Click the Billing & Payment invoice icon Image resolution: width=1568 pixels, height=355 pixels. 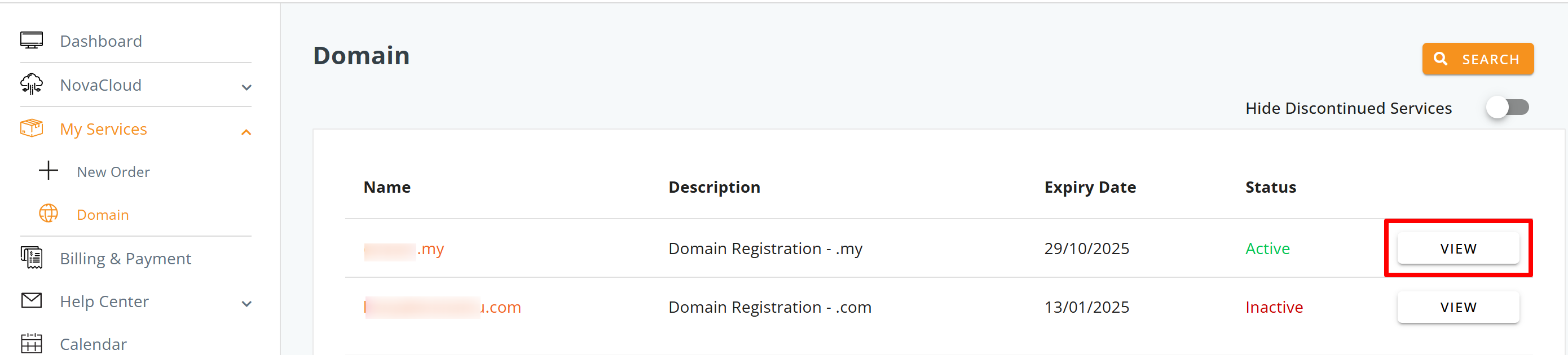tap(32, 258)
